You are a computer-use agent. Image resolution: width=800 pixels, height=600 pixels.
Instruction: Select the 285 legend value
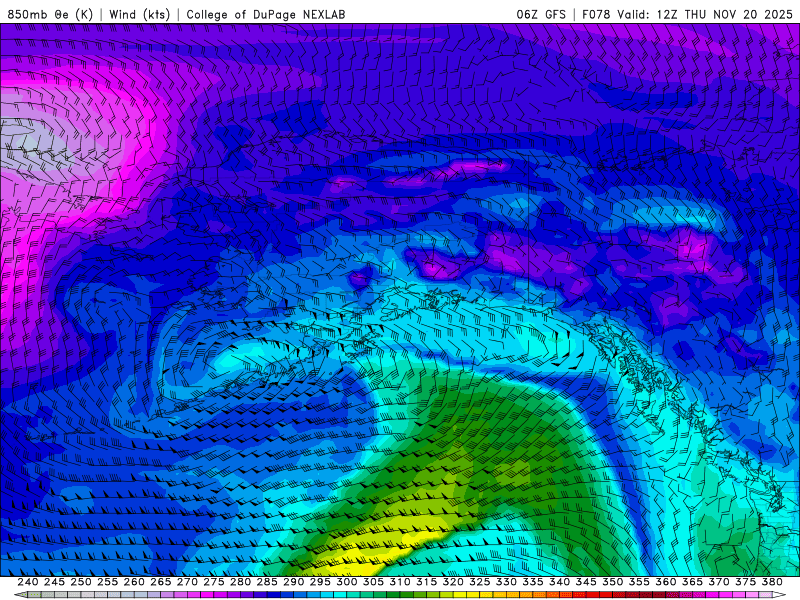pos(267,582)
